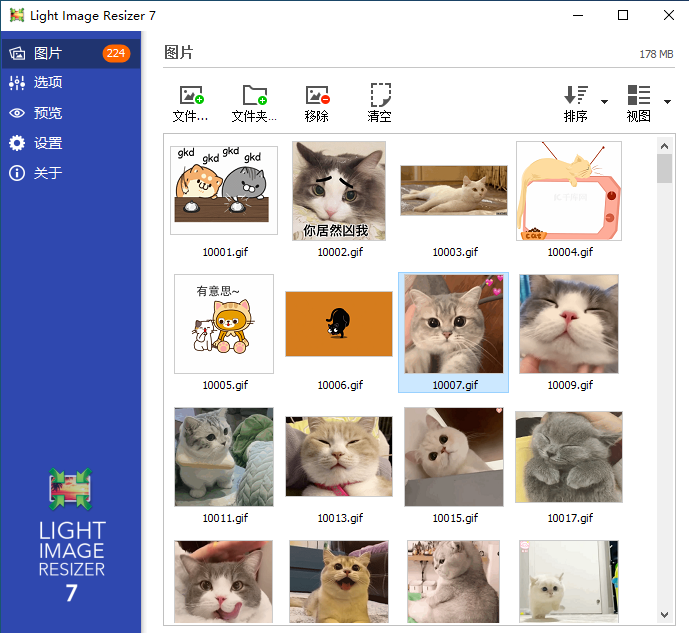Maximize the Light Image Resizer window
689x633 pixels.
[623, 15]
